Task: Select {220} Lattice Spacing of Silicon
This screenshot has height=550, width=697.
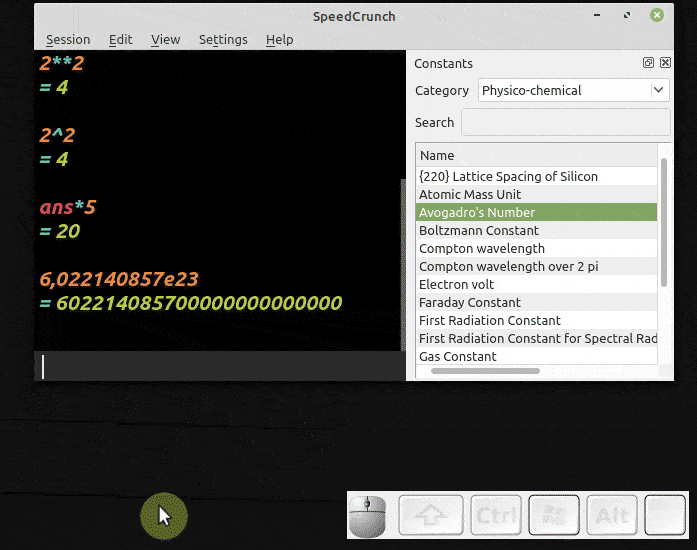Action: (x=537, y=177)
